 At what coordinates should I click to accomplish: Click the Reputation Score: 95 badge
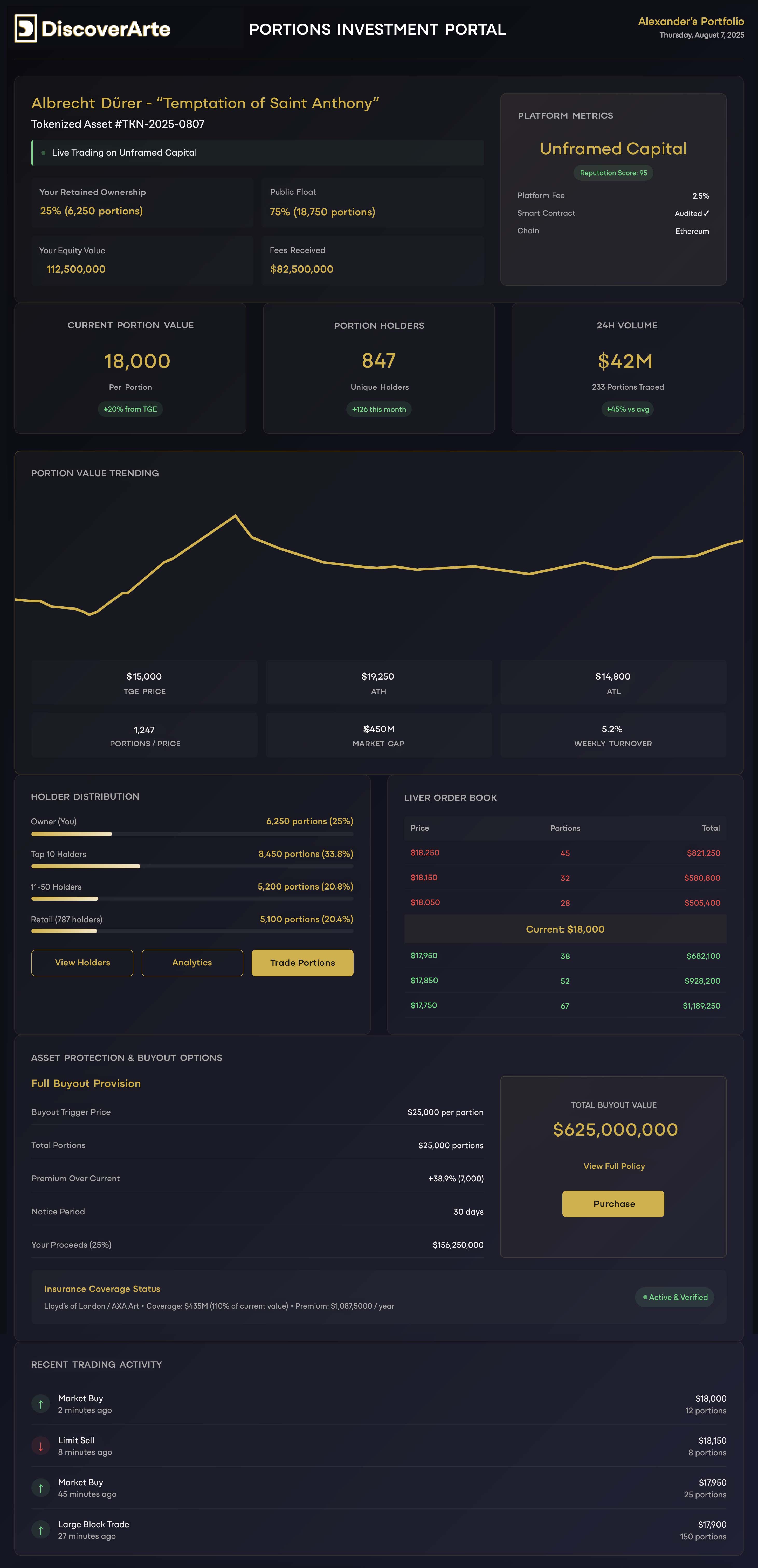[613, 173]
